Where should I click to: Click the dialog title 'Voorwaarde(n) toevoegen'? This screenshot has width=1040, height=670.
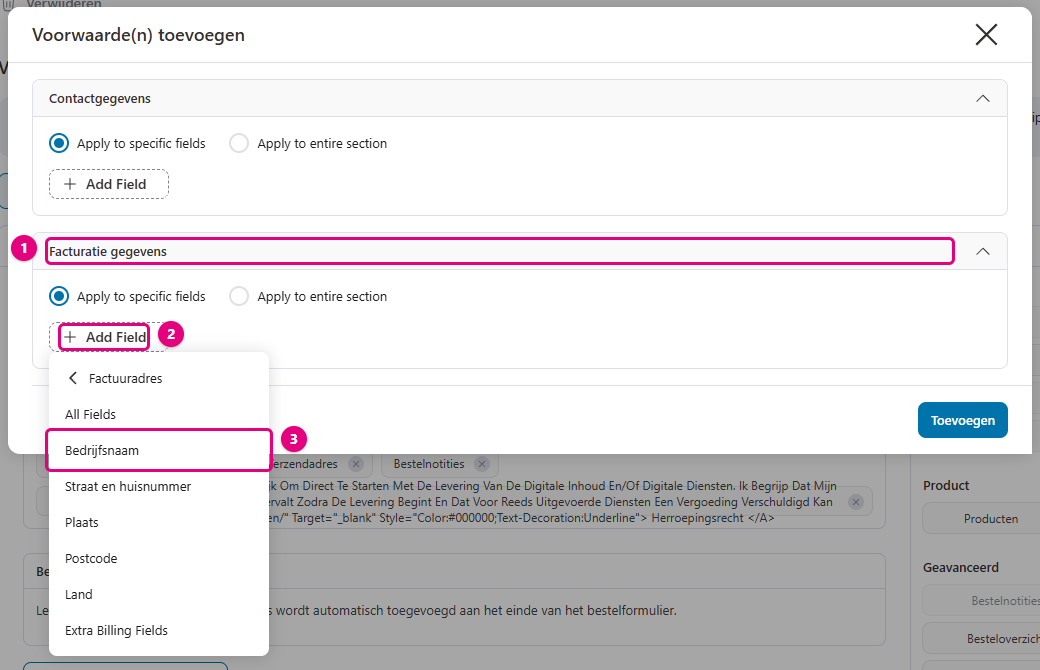point(139,34)
